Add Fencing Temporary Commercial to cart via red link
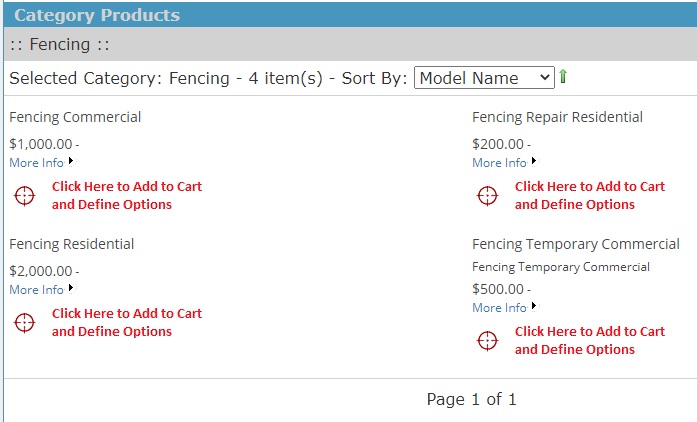 tap(590, 340)
